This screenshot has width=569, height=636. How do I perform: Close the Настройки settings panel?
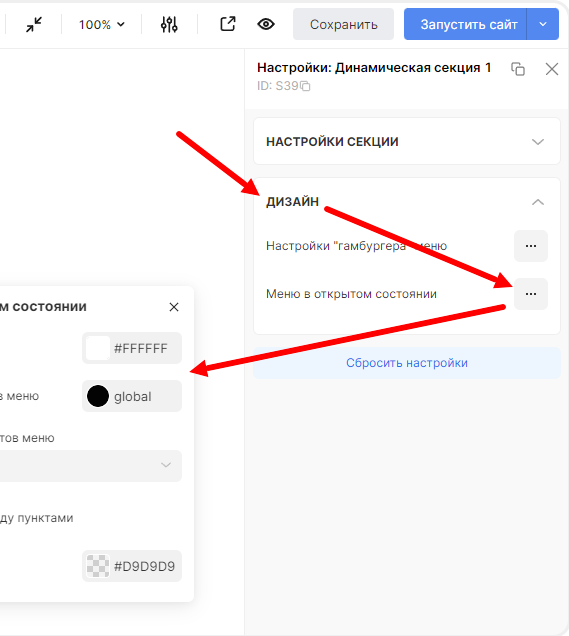(x=552, y=69)
